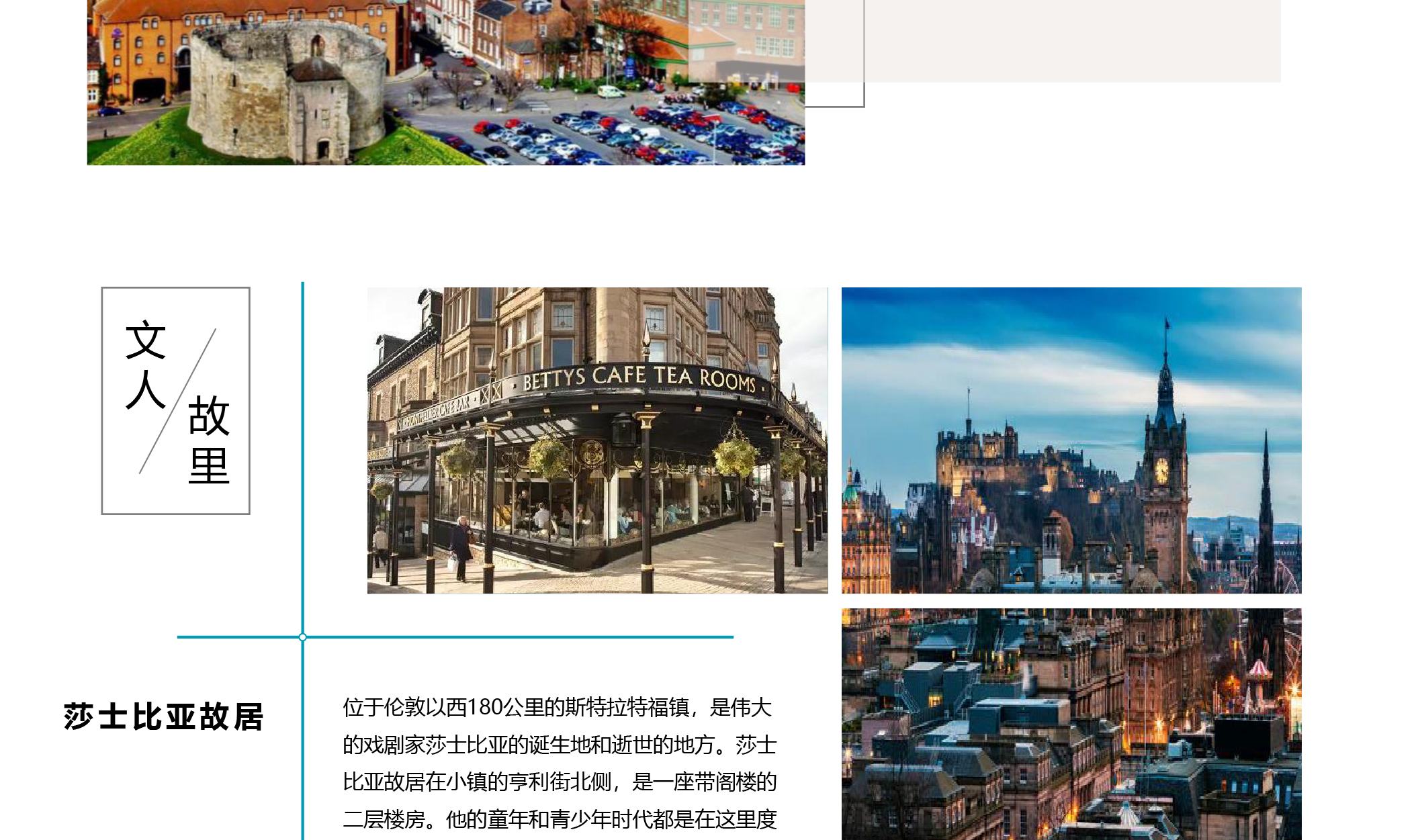Screen dimensions: 1418x840
Task: Click the clock face on Edinburgh tower
Action: coord(1161,470)
